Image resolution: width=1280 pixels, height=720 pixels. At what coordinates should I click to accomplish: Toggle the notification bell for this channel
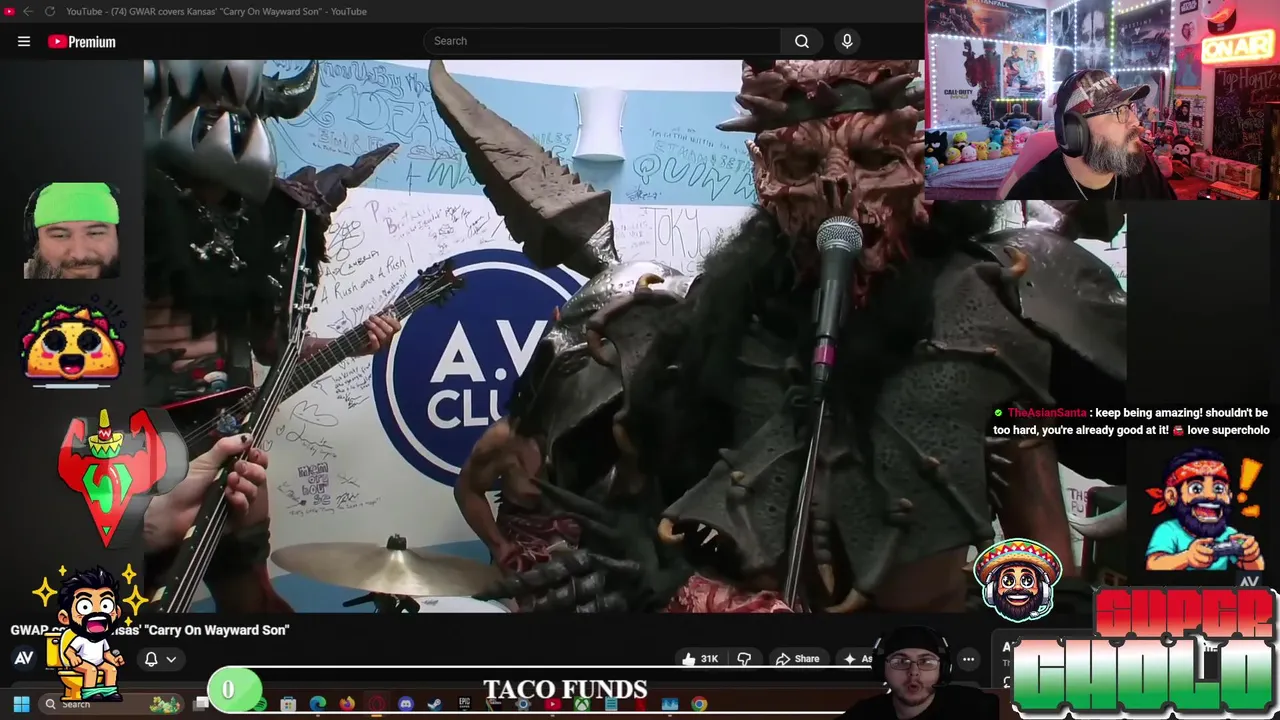click(151, 659)
